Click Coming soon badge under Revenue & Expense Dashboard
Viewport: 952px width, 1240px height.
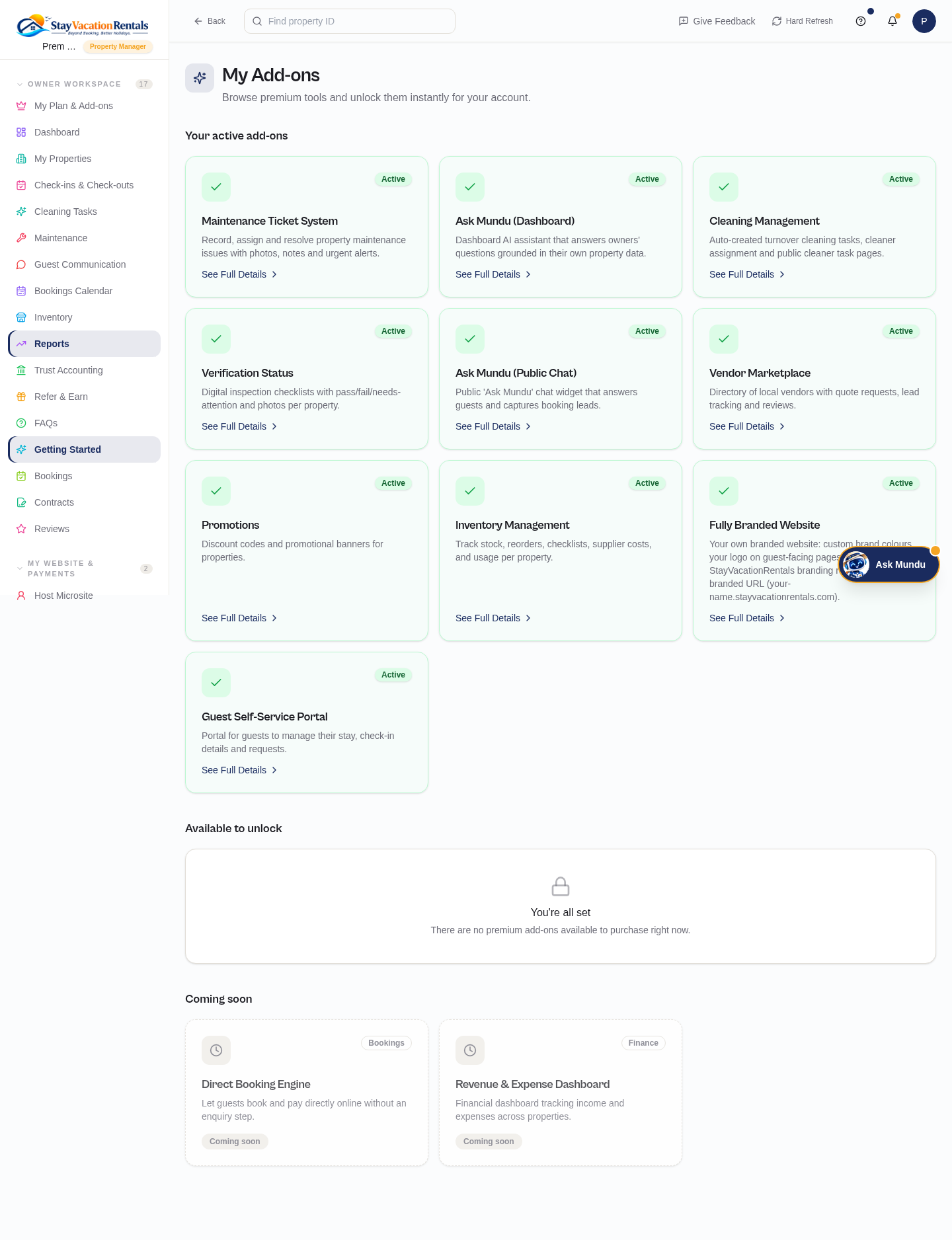(489, 1142)
